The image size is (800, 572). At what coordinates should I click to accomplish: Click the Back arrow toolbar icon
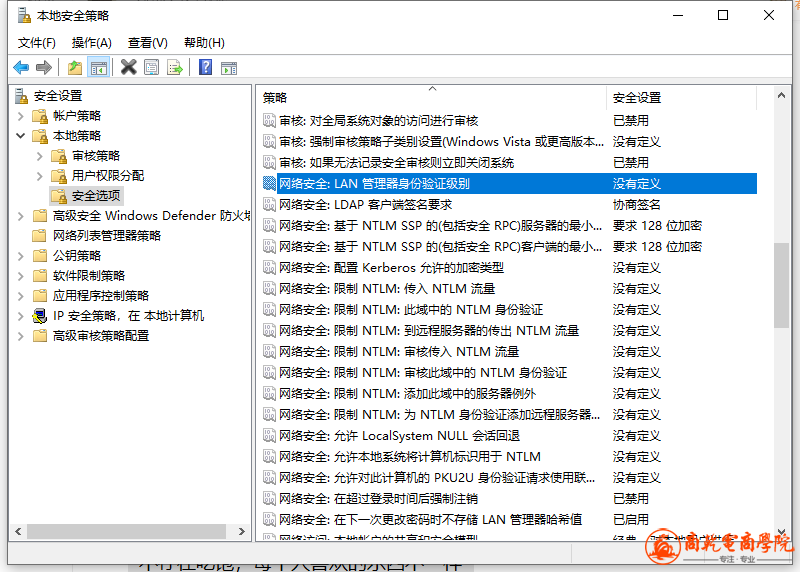tap(21, 67)
